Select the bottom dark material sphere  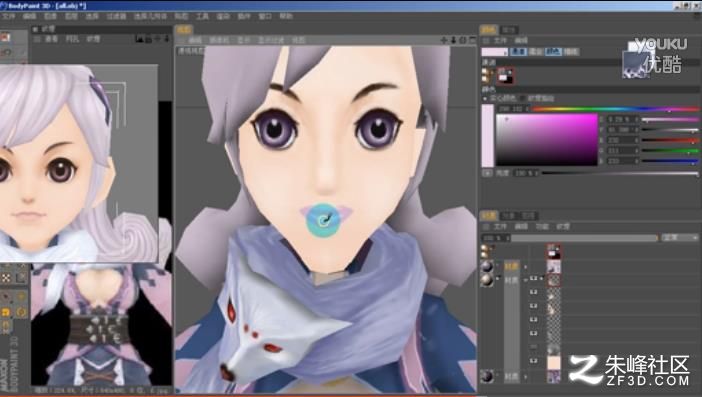488,376
